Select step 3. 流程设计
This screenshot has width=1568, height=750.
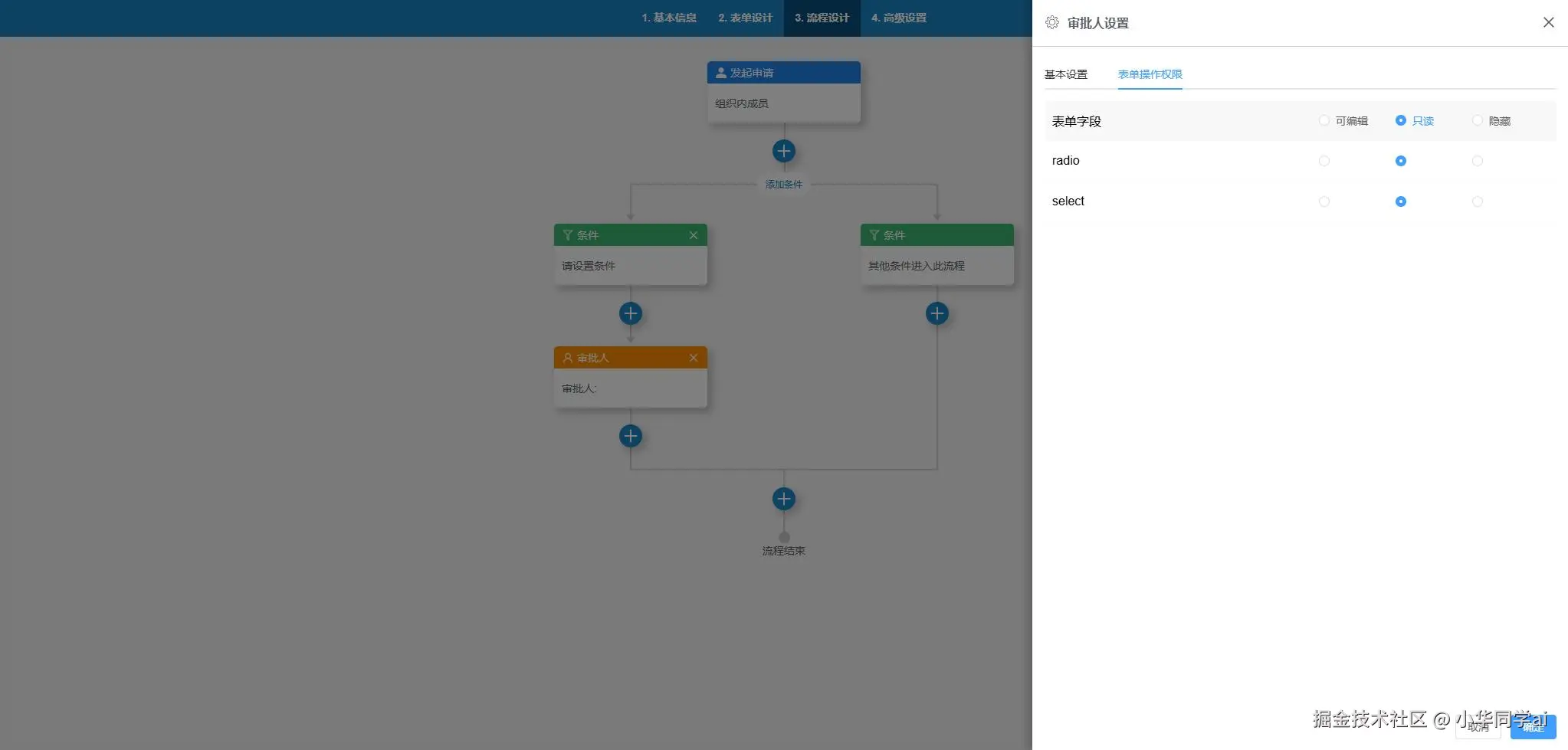point(822,18)
